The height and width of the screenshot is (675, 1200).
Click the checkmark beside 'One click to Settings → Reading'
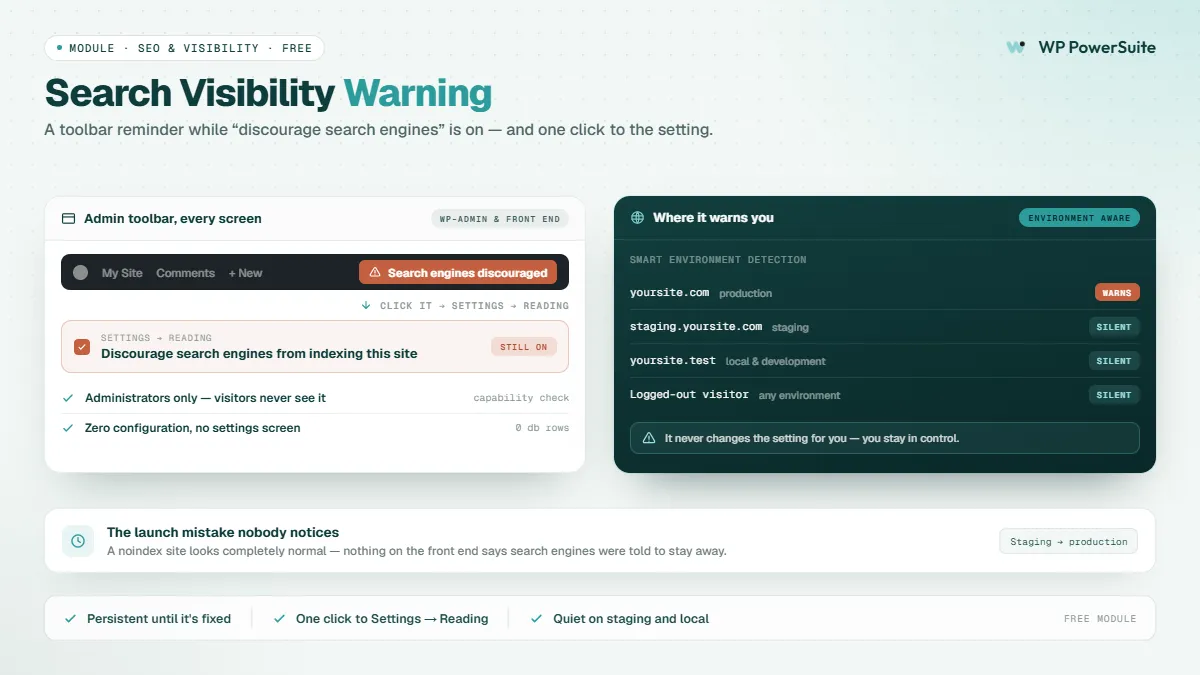click(x=279, y=619)
